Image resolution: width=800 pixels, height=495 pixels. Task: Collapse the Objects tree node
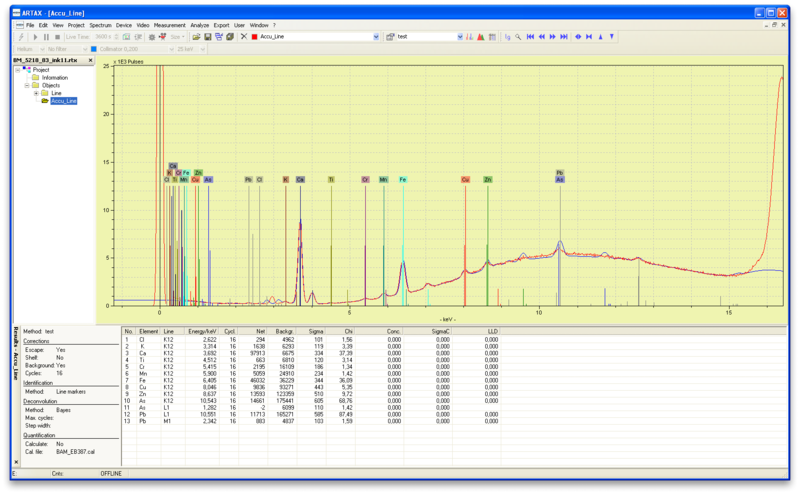tap(27, 85)
